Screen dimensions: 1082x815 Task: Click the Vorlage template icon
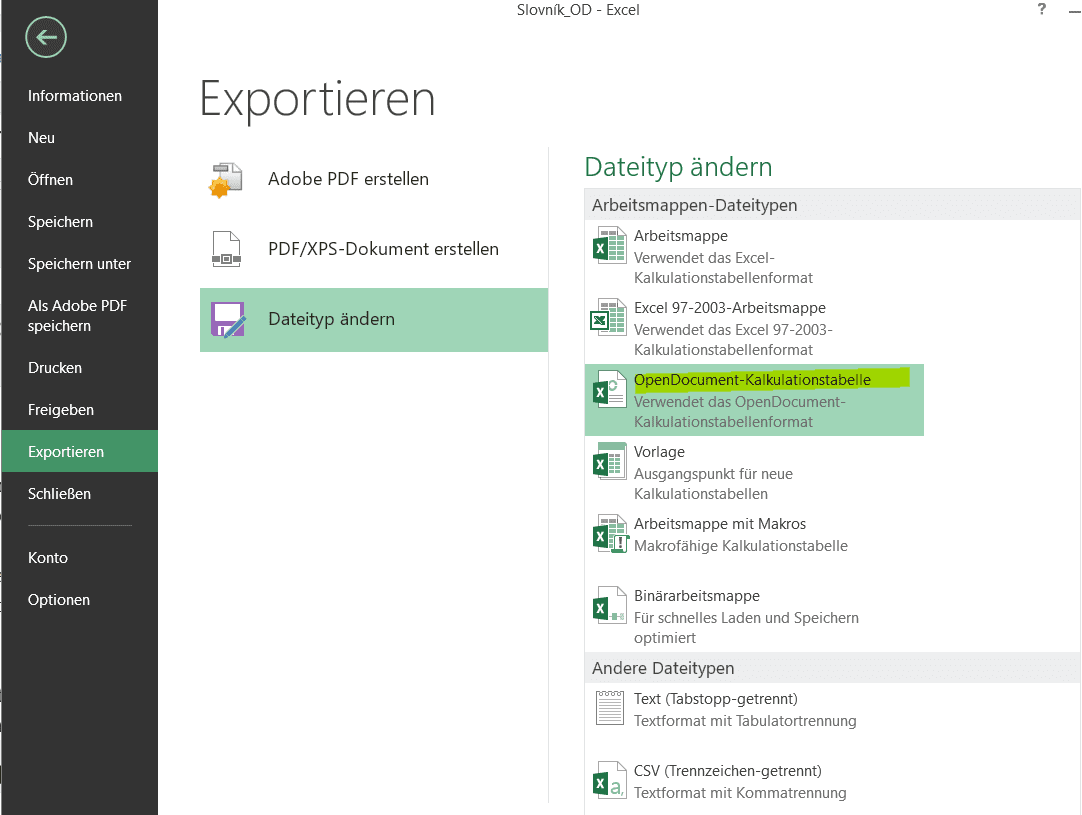click(609, 461)
